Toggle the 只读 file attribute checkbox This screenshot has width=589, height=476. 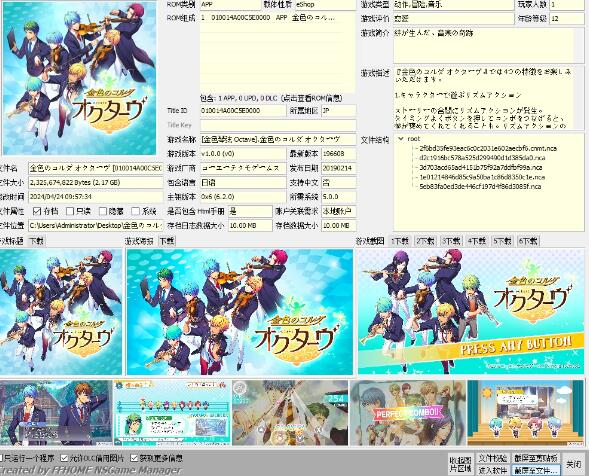(70, 211)
